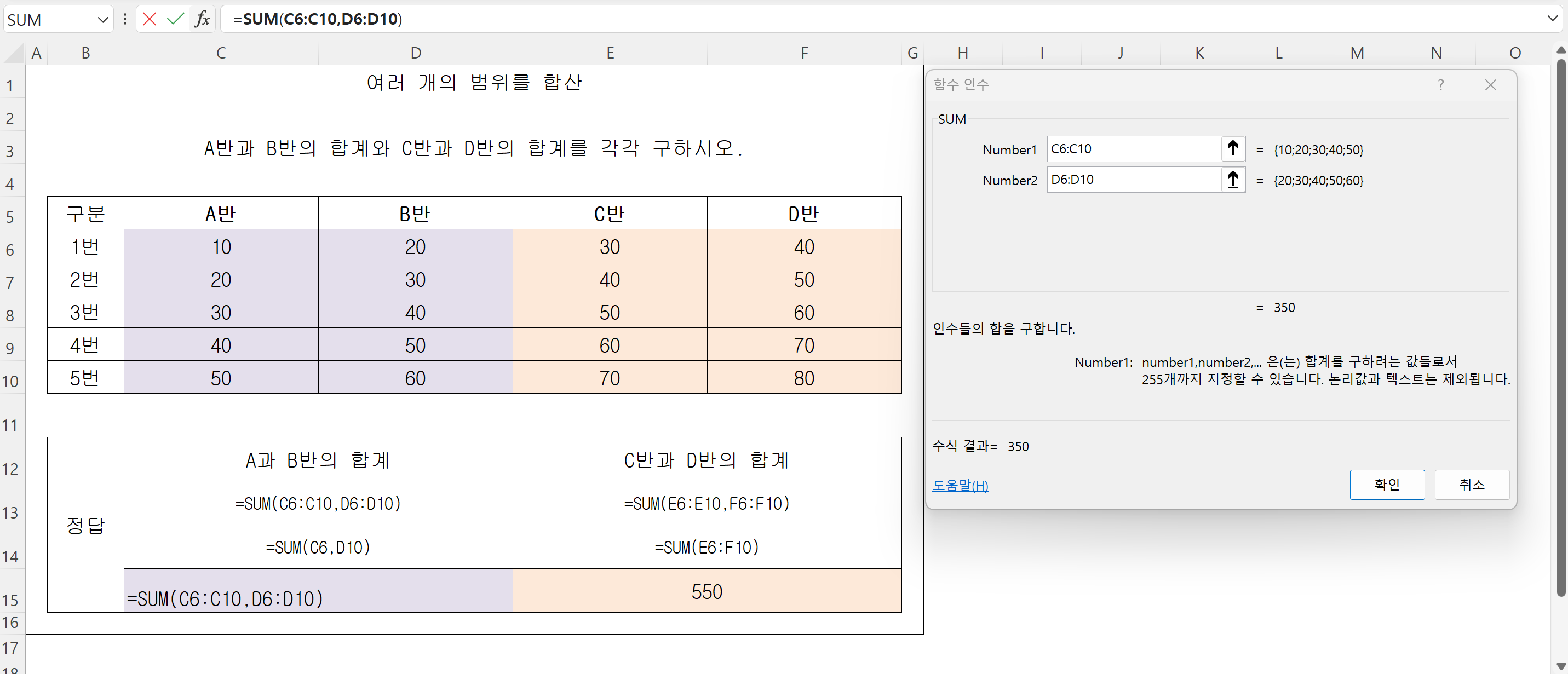This screenshot has height=674, width=1568.
Task: Expand the formula bar with chevron
Action: pos(1552,18)
